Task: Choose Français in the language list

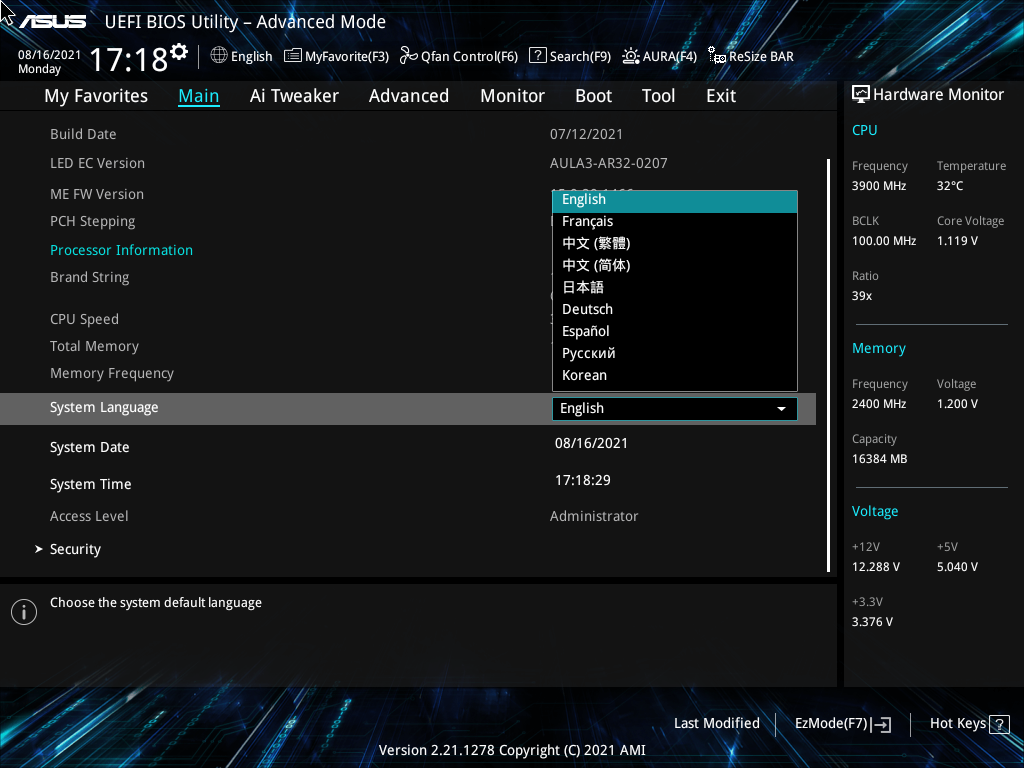Action: click(x=675, y=221)
